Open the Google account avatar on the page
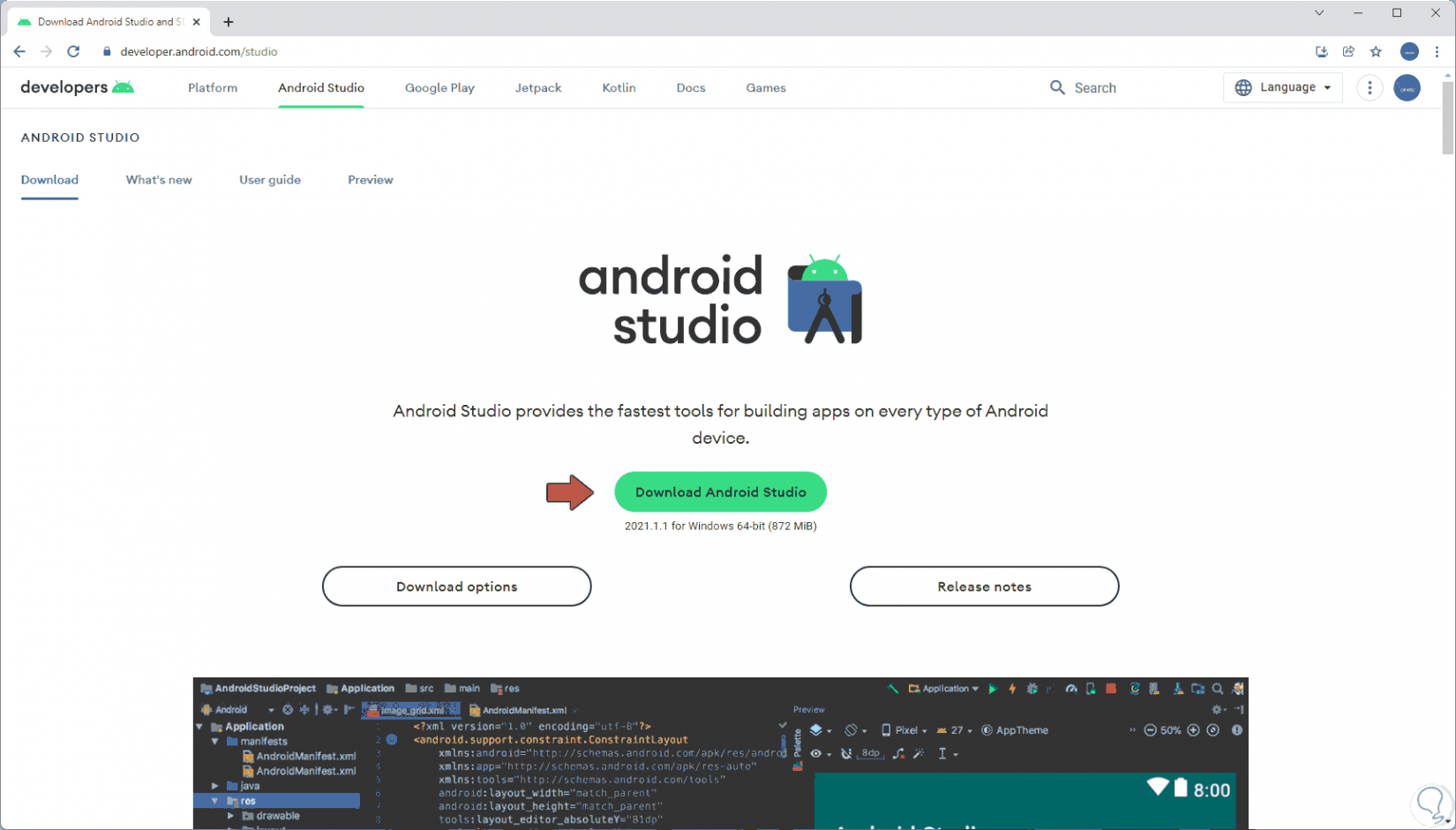This screenshot has height=830, width=1456. [1407, 88]
